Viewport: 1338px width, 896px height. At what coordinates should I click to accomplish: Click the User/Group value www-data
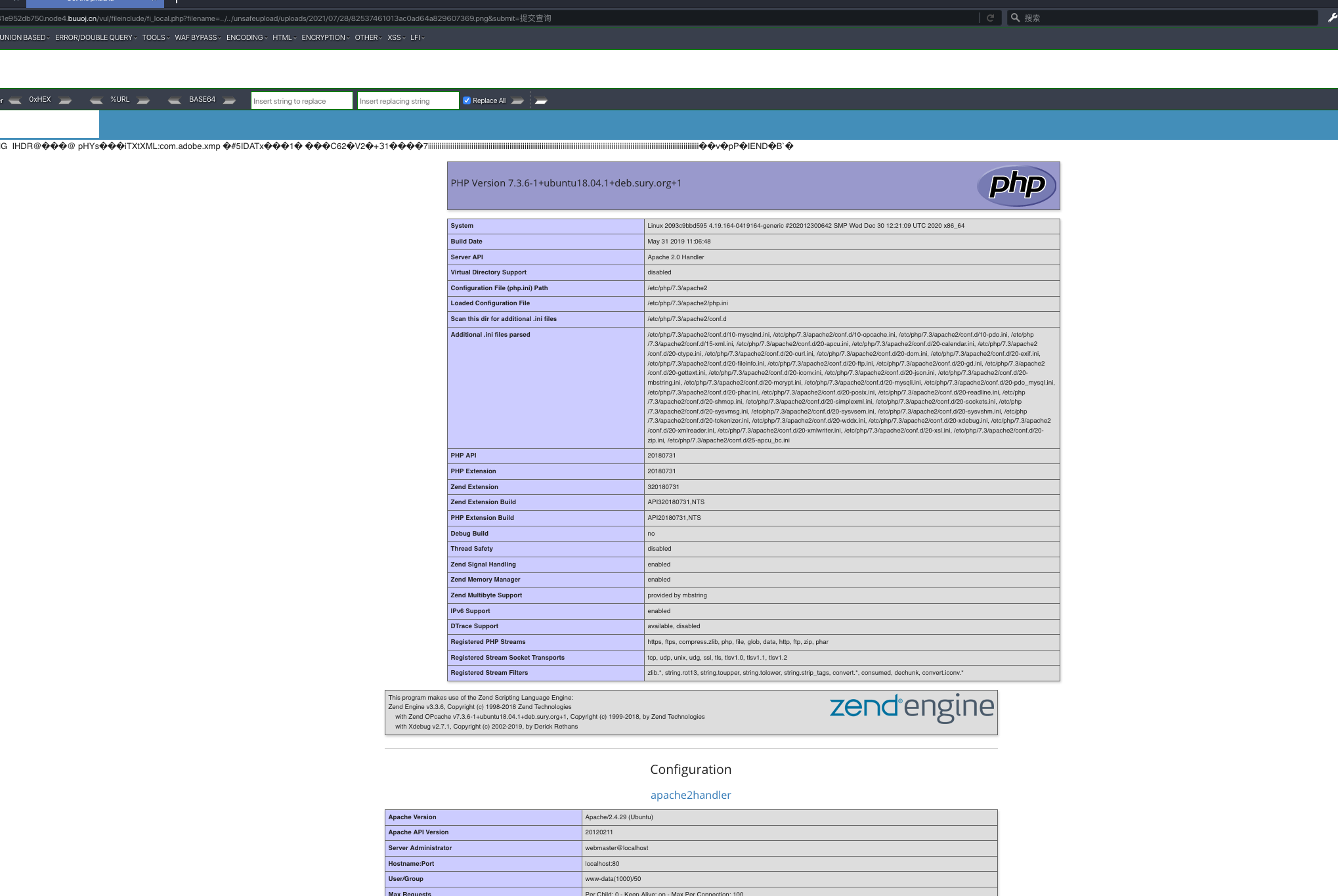613,879
